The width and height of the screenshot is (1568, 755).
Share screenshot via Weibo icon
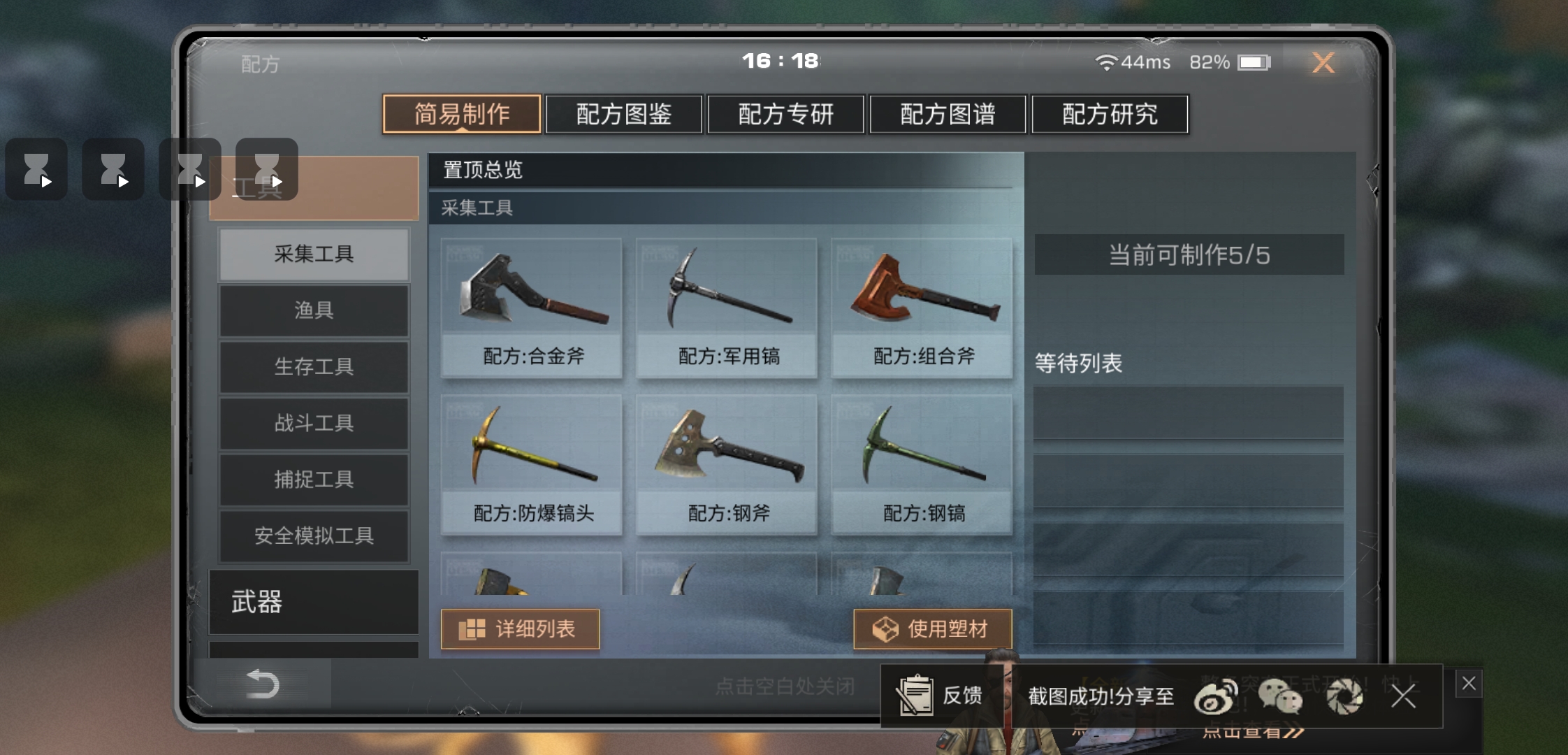tap(1216, 696)
